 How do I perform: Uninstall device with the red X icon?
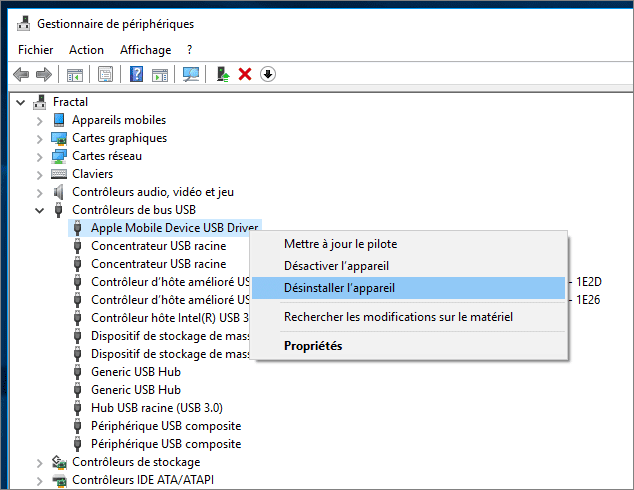tap(245, 74)
